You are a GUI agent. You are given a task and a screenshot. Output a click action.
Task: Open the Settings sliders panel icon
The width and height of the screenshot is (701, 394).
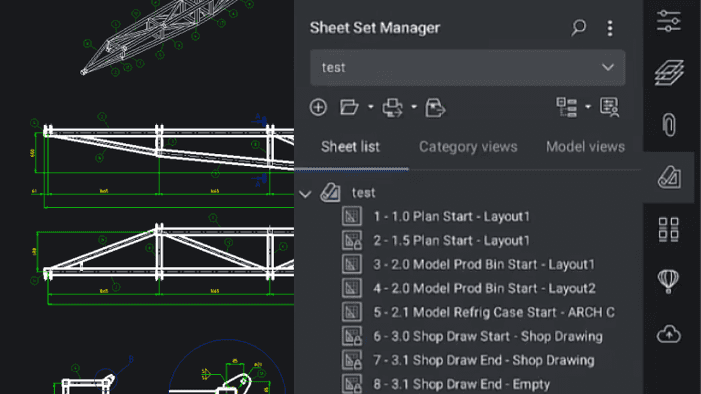click(x=669, y=20)
